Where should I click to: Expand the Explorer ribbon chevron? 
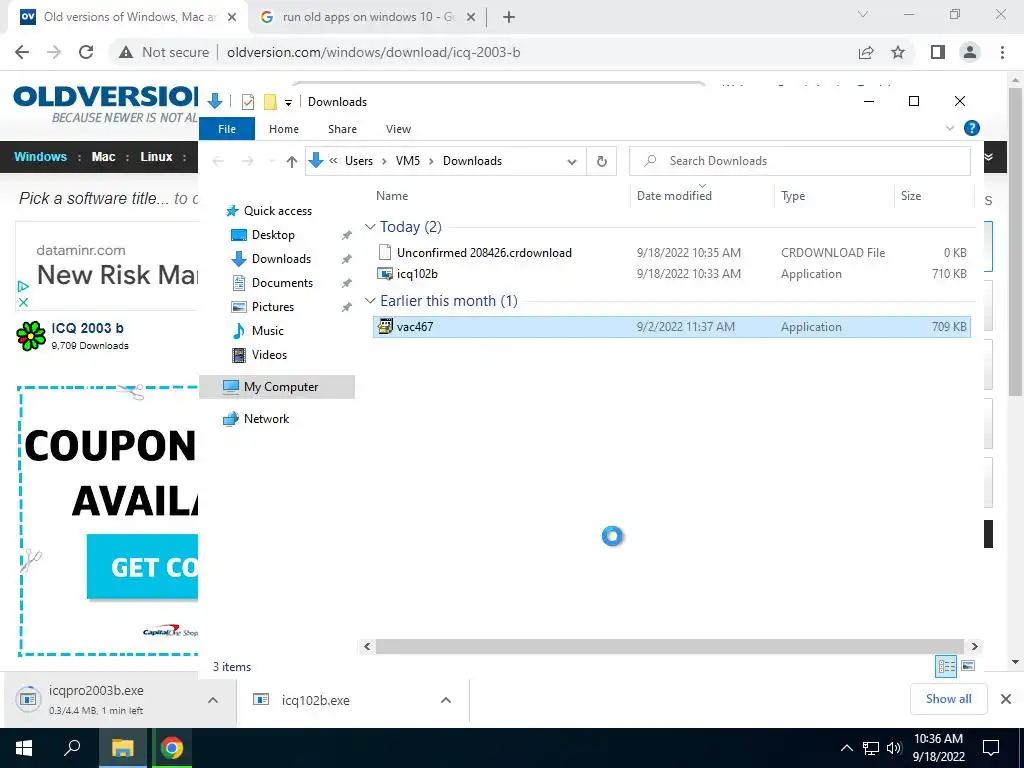coord(950,128)
